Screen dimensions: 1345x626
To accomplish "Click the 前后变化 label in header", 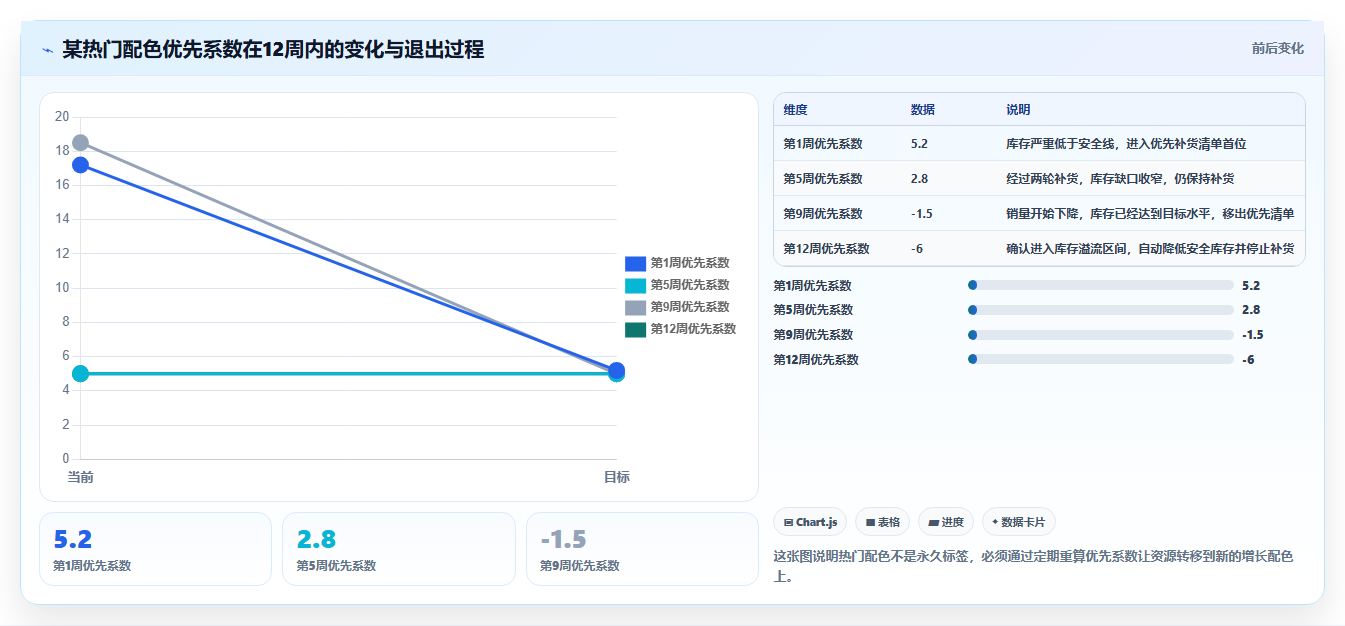I will point(1277,48).
